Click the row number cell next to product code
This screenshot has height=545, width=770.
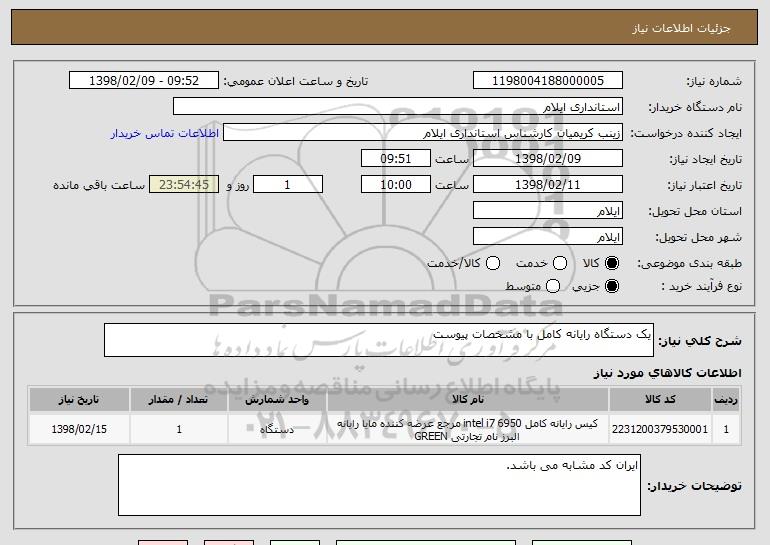pyautogui.click(x=726, y=429)
